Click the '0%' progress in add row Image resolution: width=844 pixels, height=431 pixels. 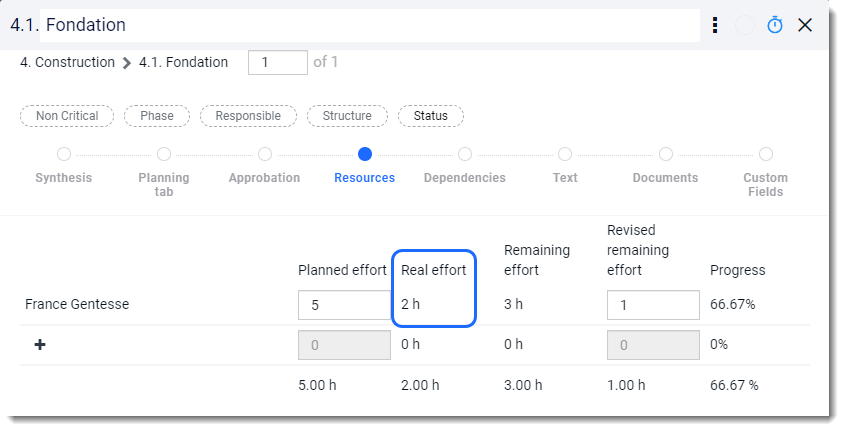click(719, 344)
